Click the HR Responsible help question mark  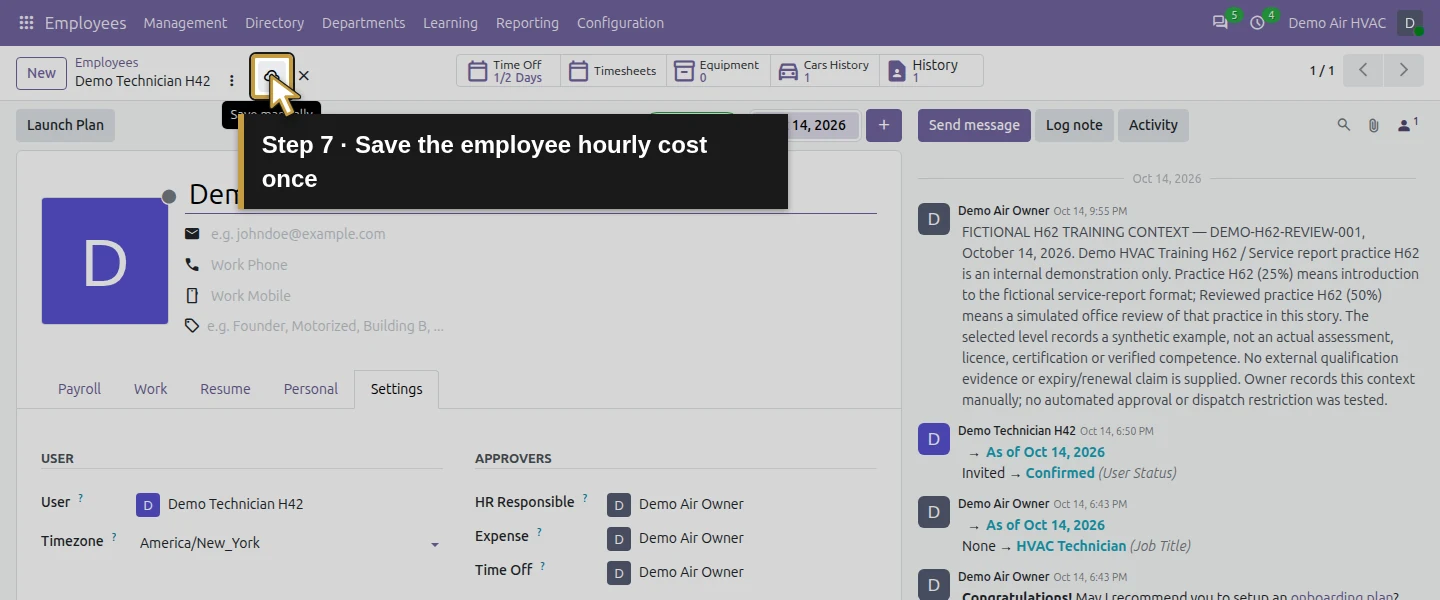585,498
